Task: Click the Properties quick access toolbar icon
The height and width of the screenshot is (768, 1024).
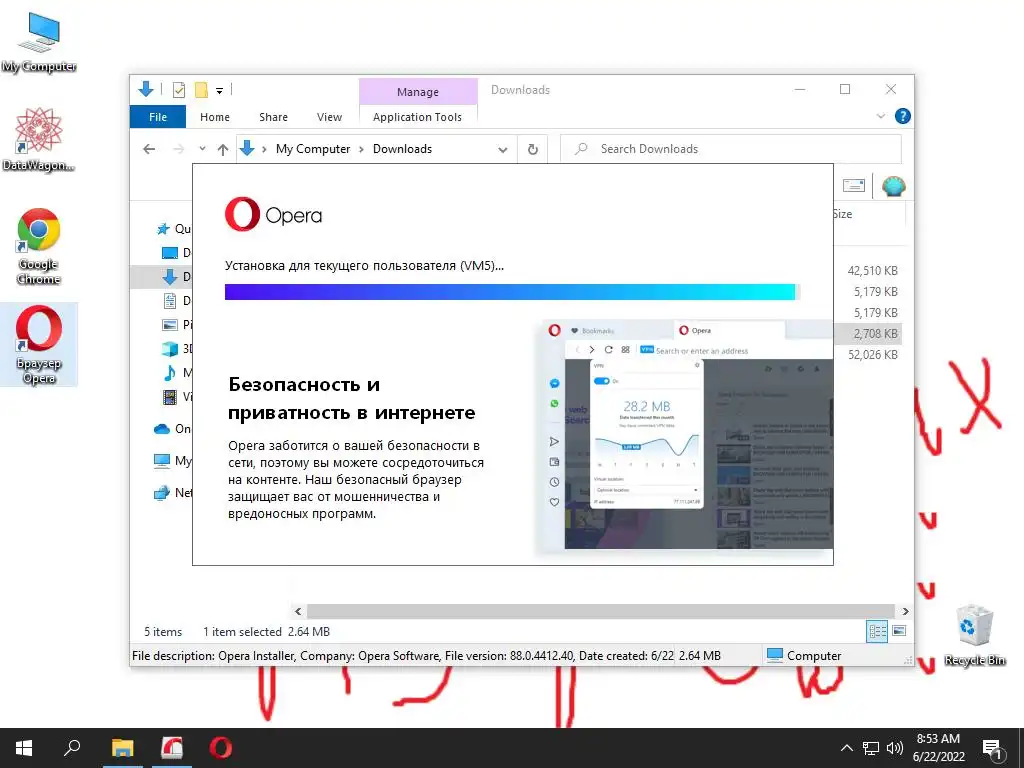Action: [178, 89]
